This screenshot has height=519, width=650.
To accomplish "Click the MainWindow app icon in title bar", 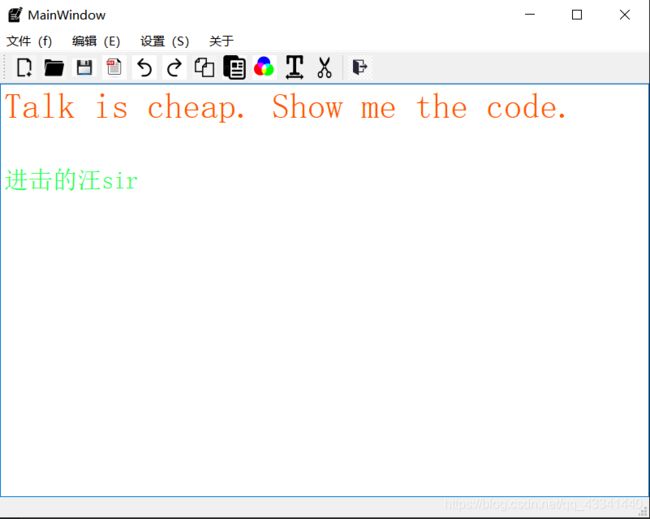I will [15, 15].
